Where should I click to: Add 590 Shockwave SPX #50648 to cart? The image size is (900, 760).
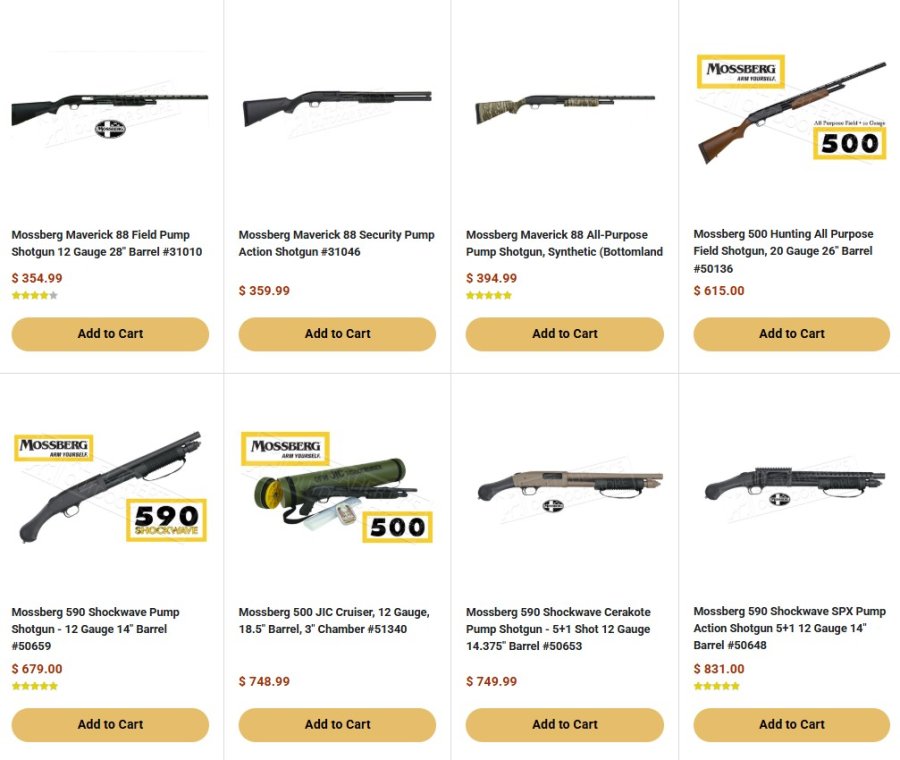791,725
